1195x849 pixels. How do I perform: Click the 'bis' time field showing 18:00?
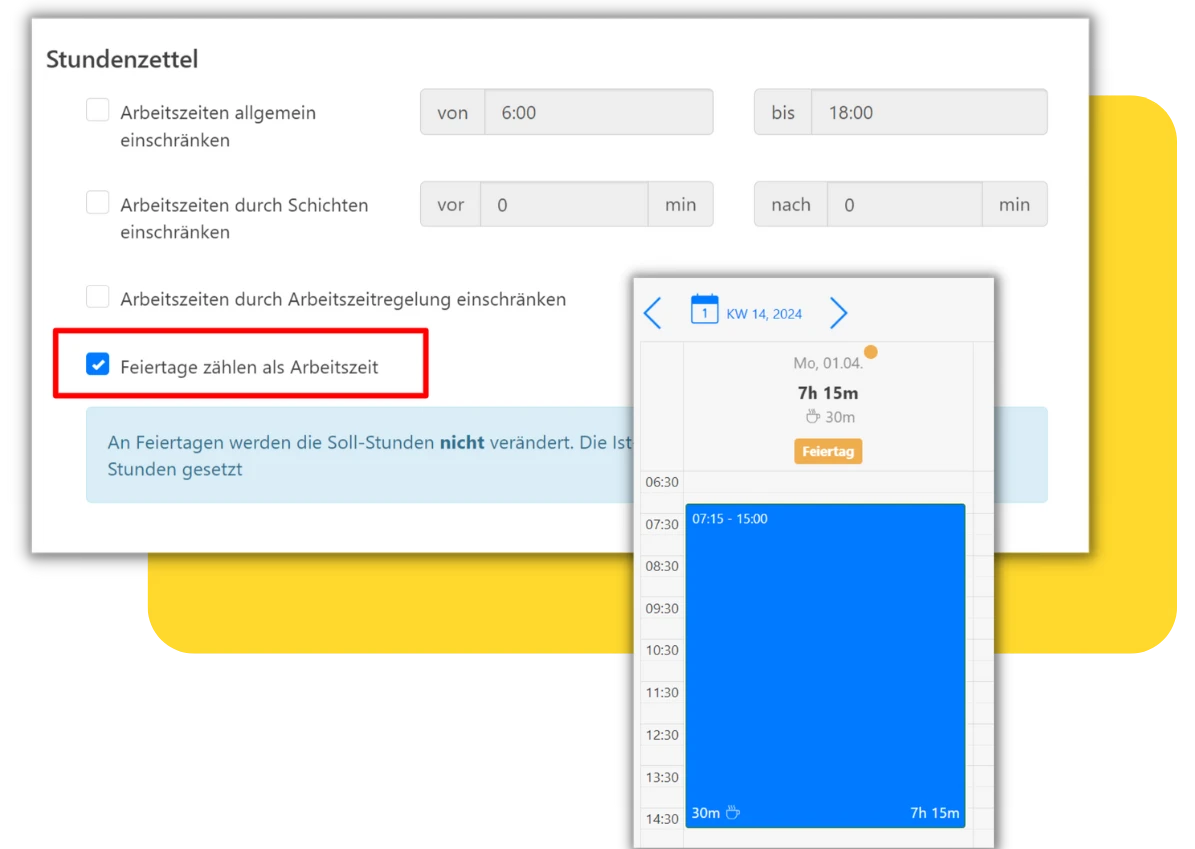pos(929,112)
